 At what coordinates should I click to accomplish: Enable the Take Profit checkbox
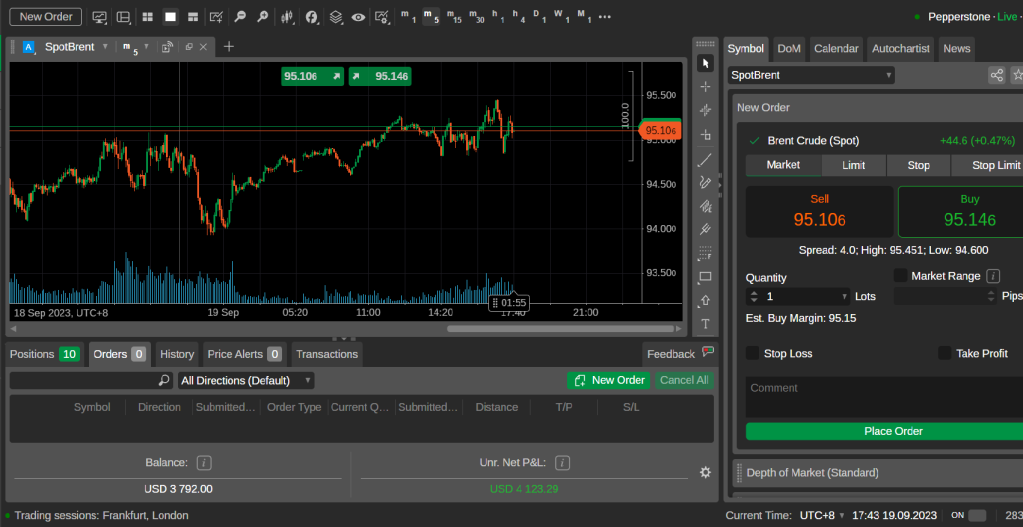click(x=945, y=354)
